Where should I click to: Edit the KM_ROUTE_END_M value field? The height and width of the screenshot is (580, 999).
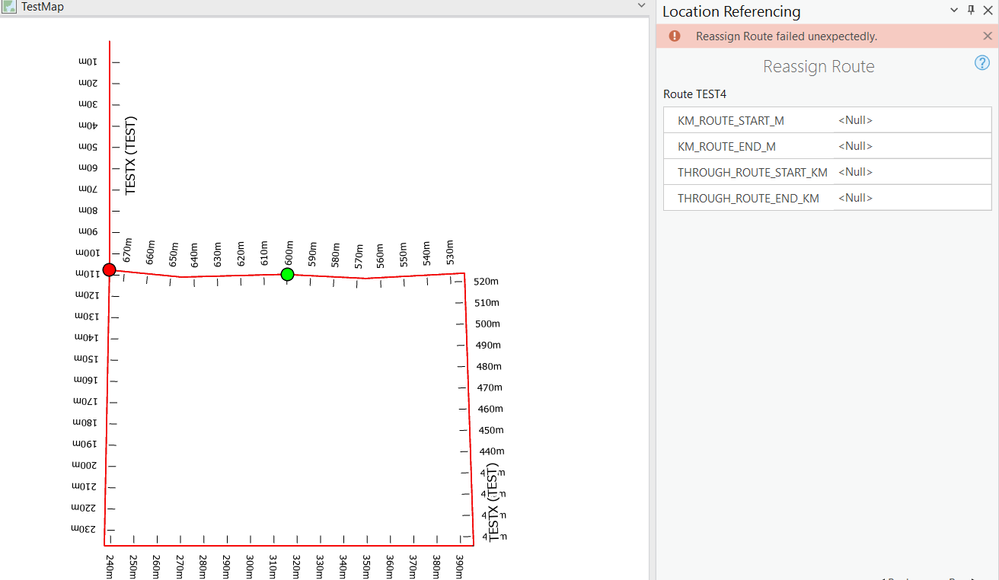click(x=912, y=146)
